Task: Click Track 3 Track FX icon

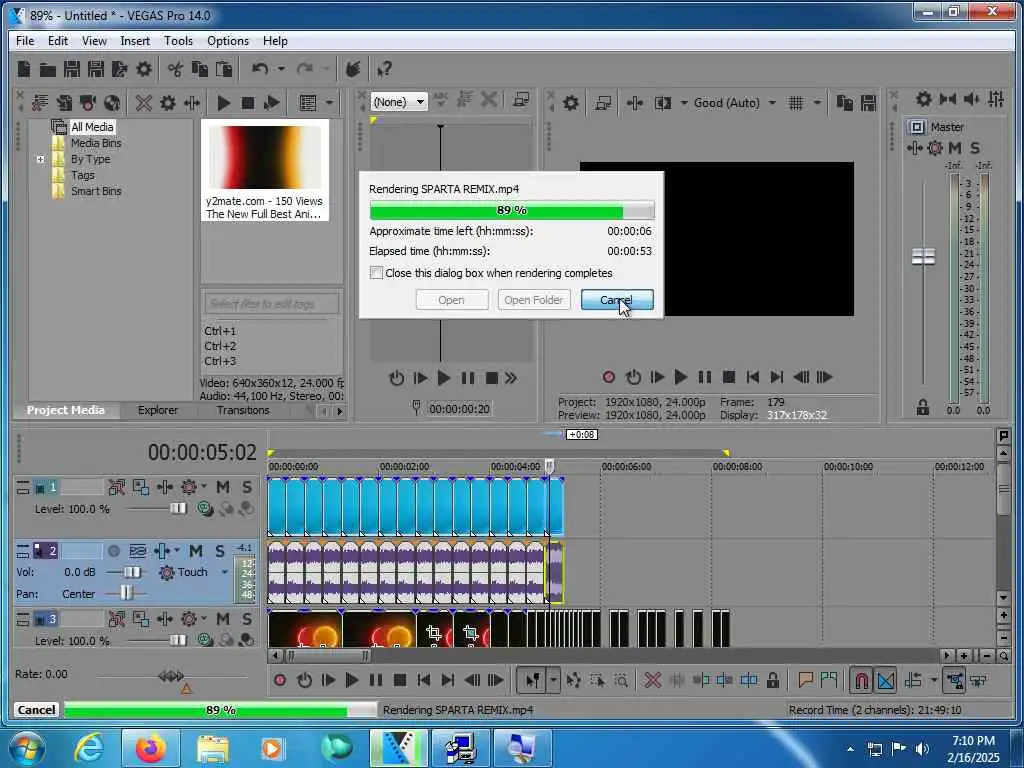Action: (165, 618)
